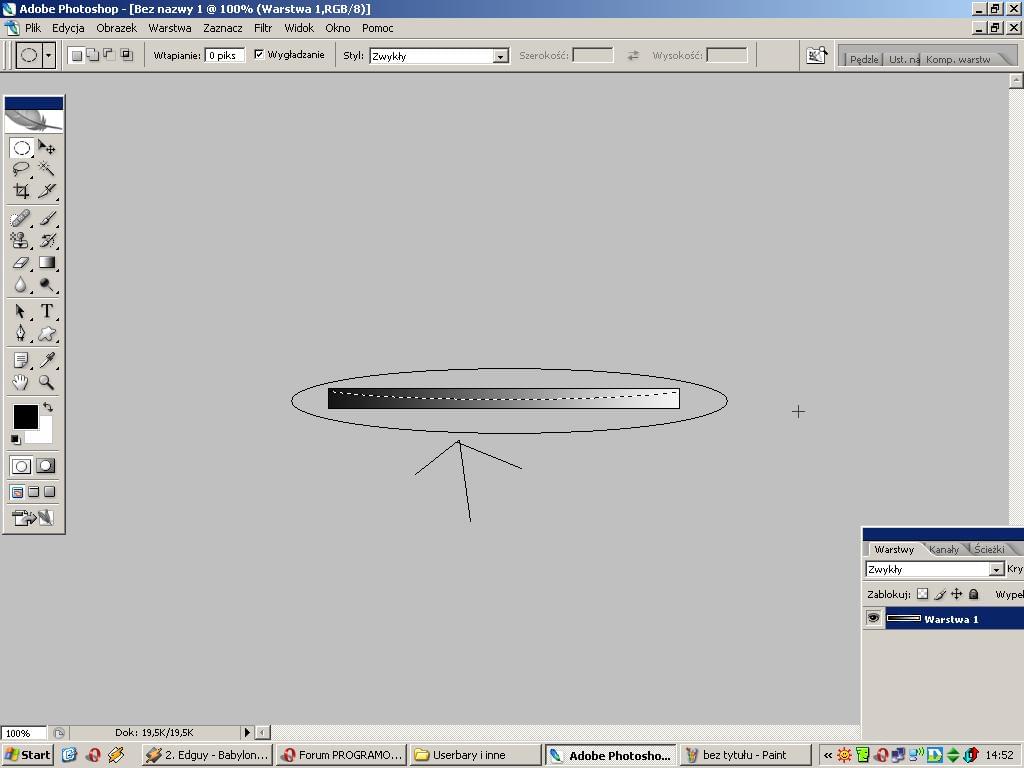
Task: Toggle the Wygładzanie checkbox
Action: [x=259, y=55]
